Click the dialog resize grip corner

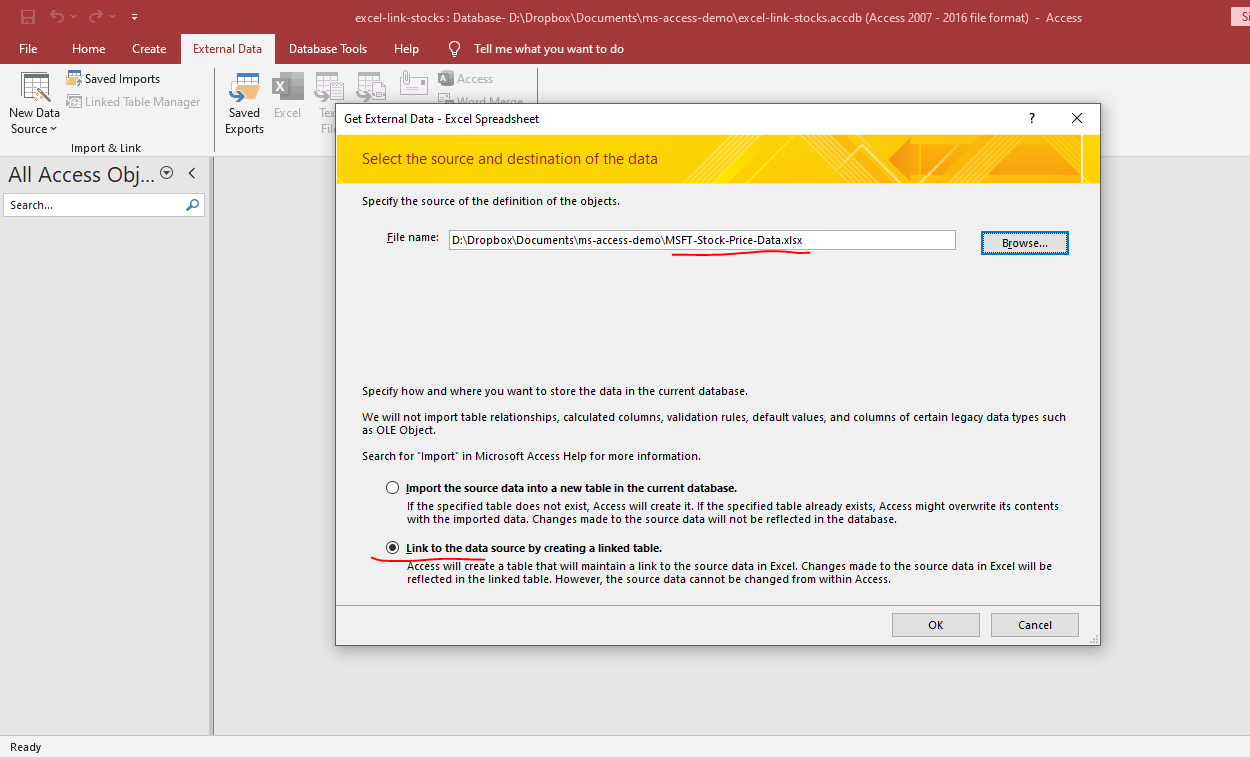(1093, 638)
